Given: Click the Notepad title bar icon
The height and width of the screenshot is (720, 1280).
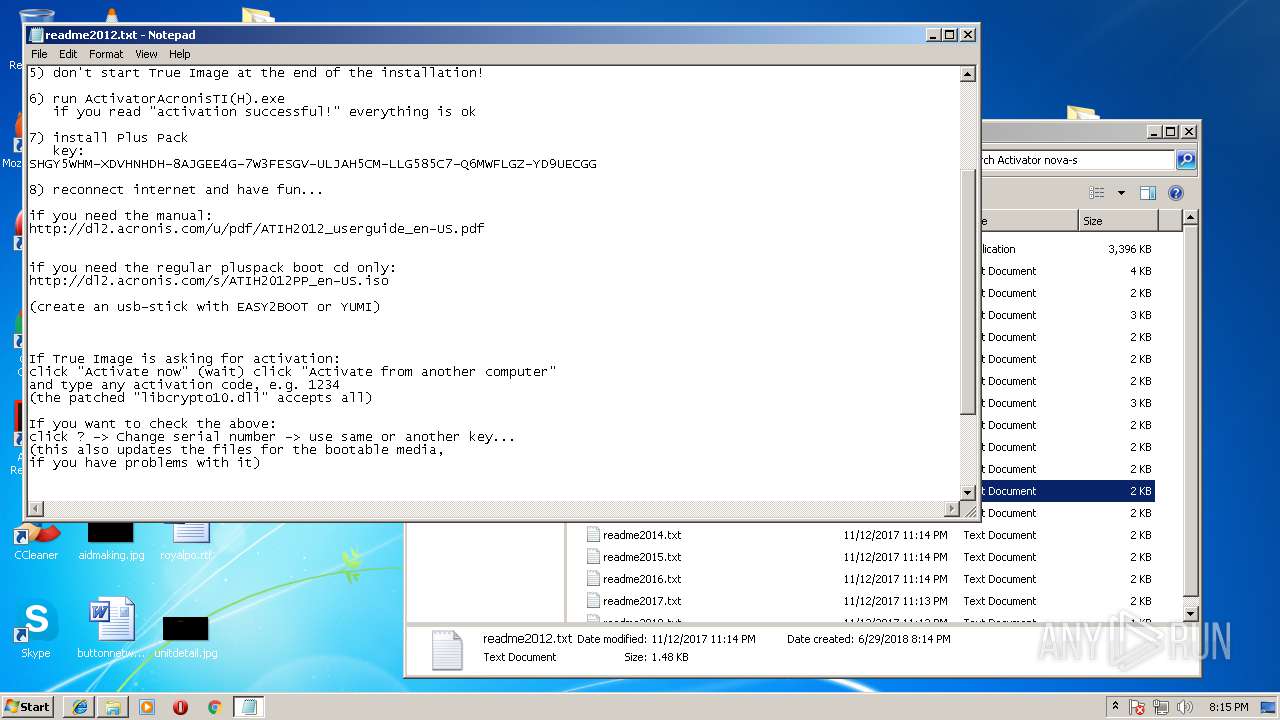Looking at the screenshot, I should [x=36, y=35].
